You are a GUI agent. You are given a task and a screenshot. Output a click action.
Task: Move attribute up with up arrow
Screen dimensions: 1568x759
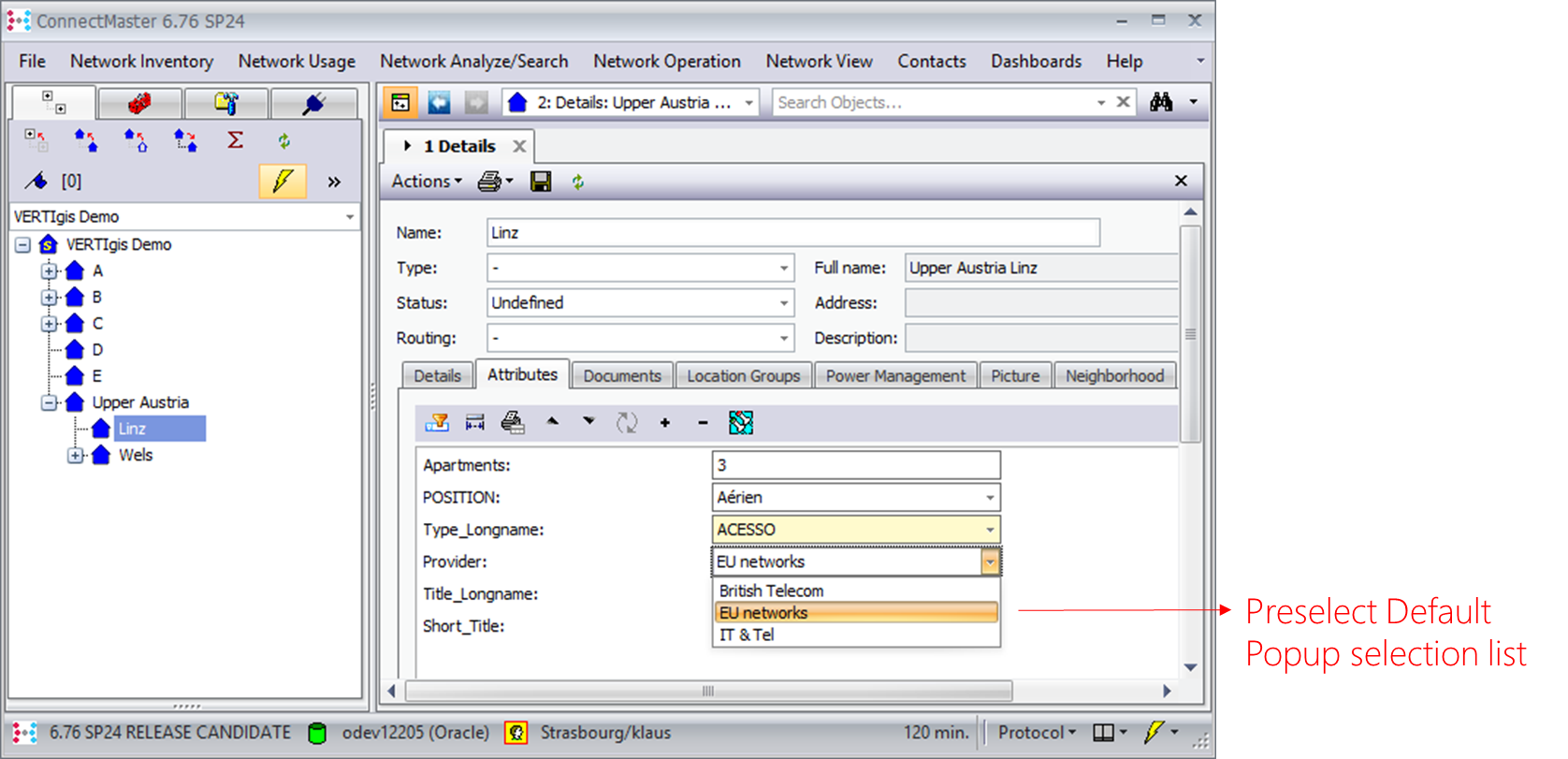tap(553, 421)
